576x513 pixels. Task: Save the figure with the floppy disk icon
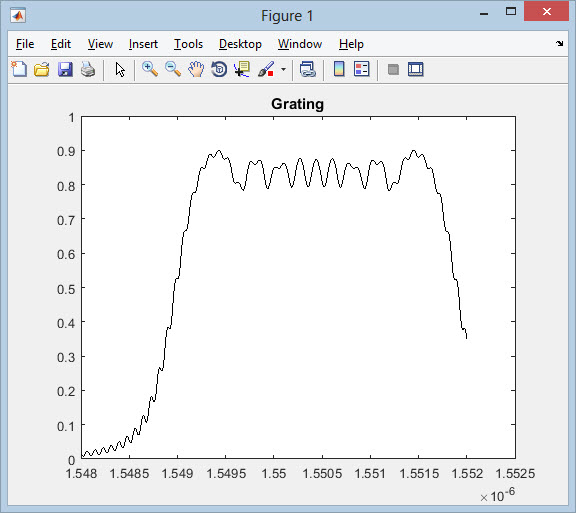65,69
